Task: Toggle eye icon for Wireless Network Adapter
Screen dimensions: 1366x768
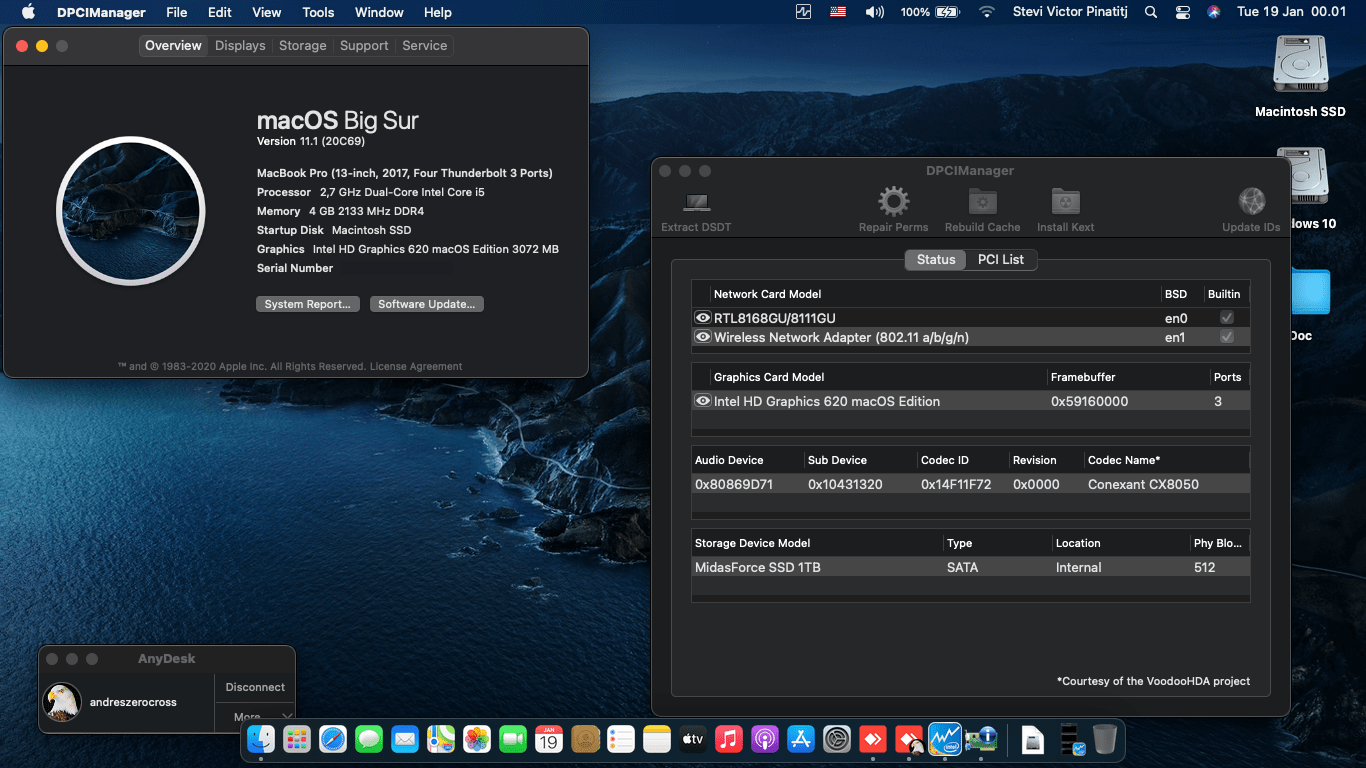Action: click(x=703, y=337)
